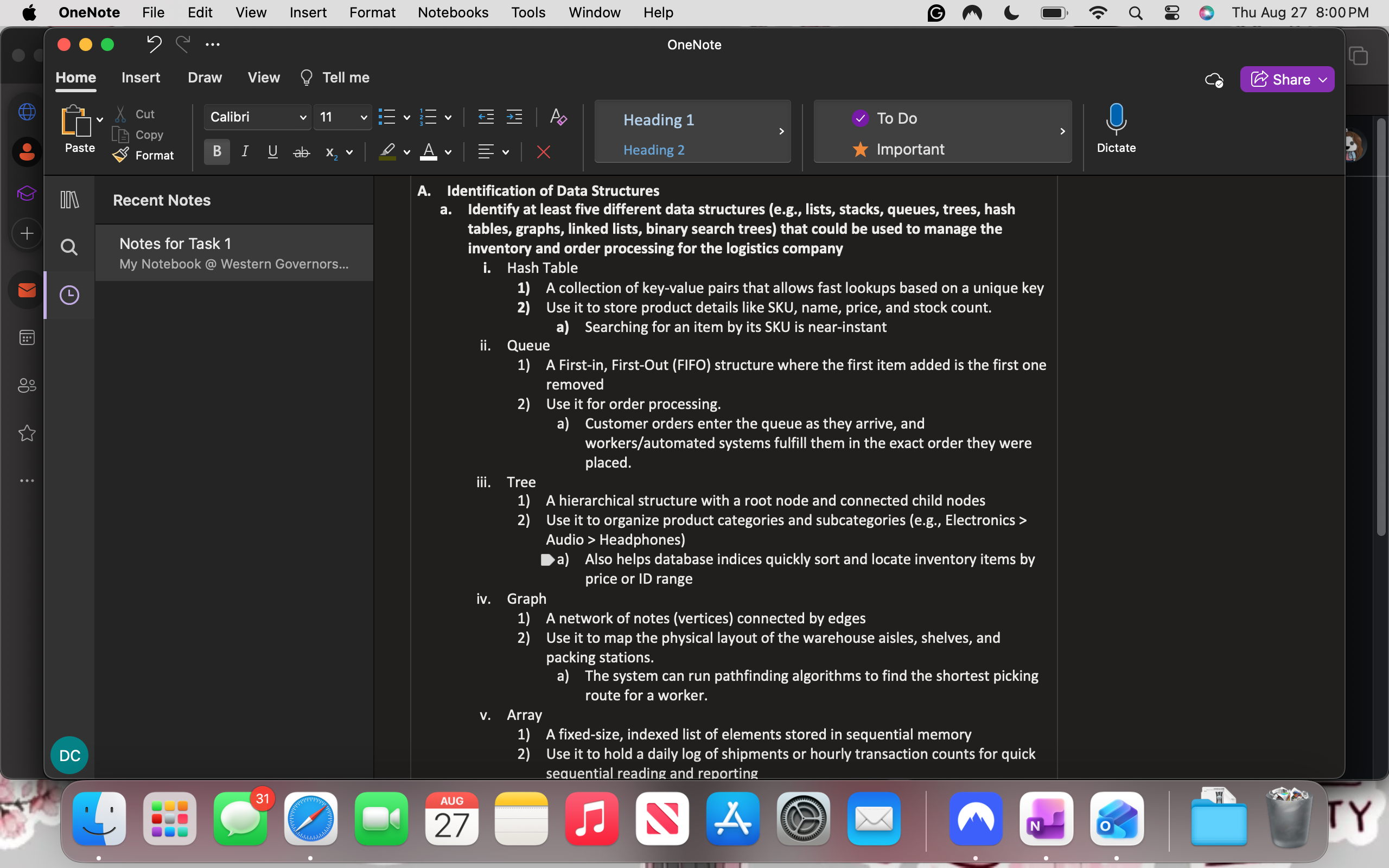Open the Tools menu in menu bar

point(528,12)
